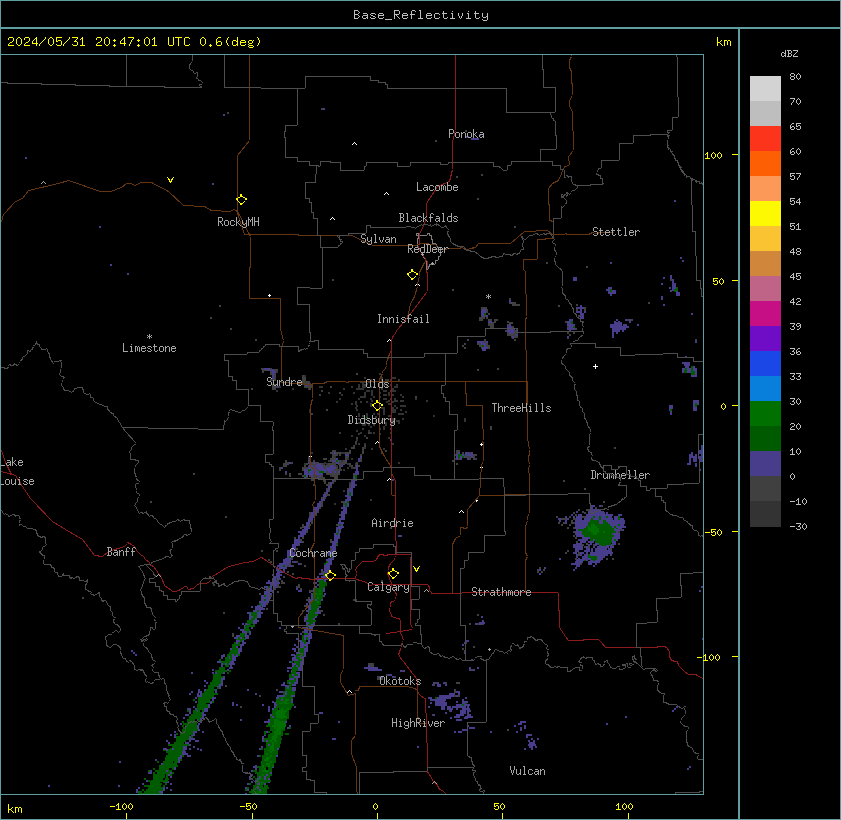This screenshot has width=841, height=820.
Task: Click the Sylvan label
Action: coord(379,239)
